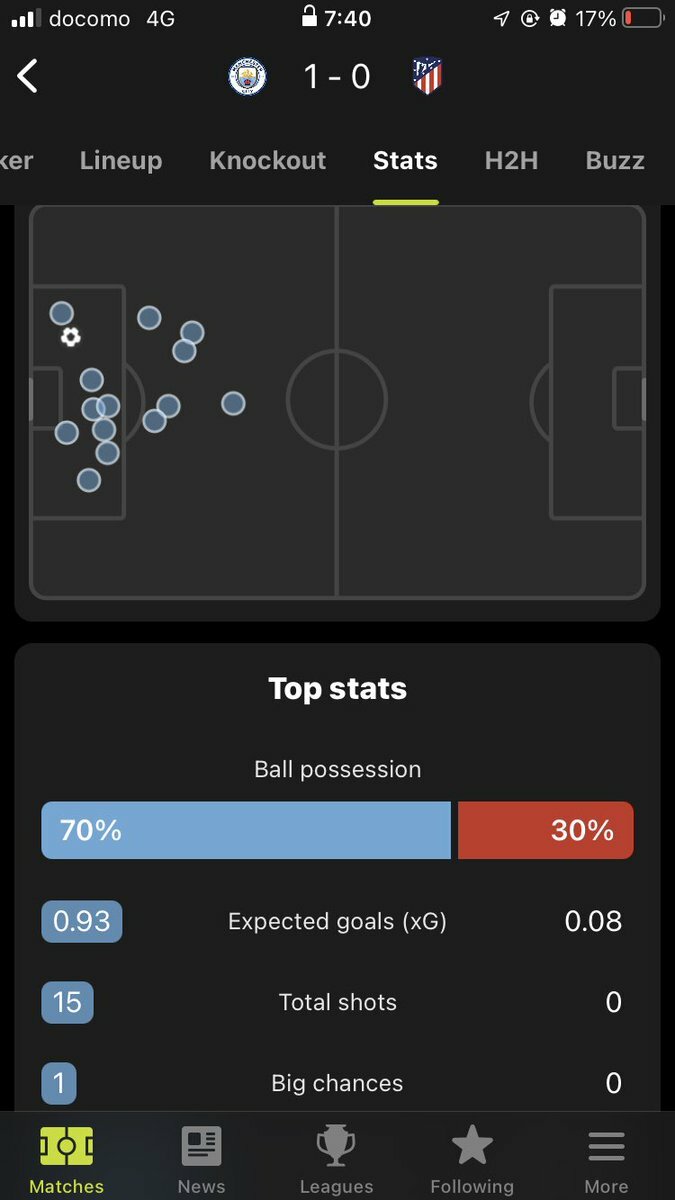Tap the back arrow icon
This screenshot has height=1200, width=675.
pyautogui.click(x=27, y=76)
